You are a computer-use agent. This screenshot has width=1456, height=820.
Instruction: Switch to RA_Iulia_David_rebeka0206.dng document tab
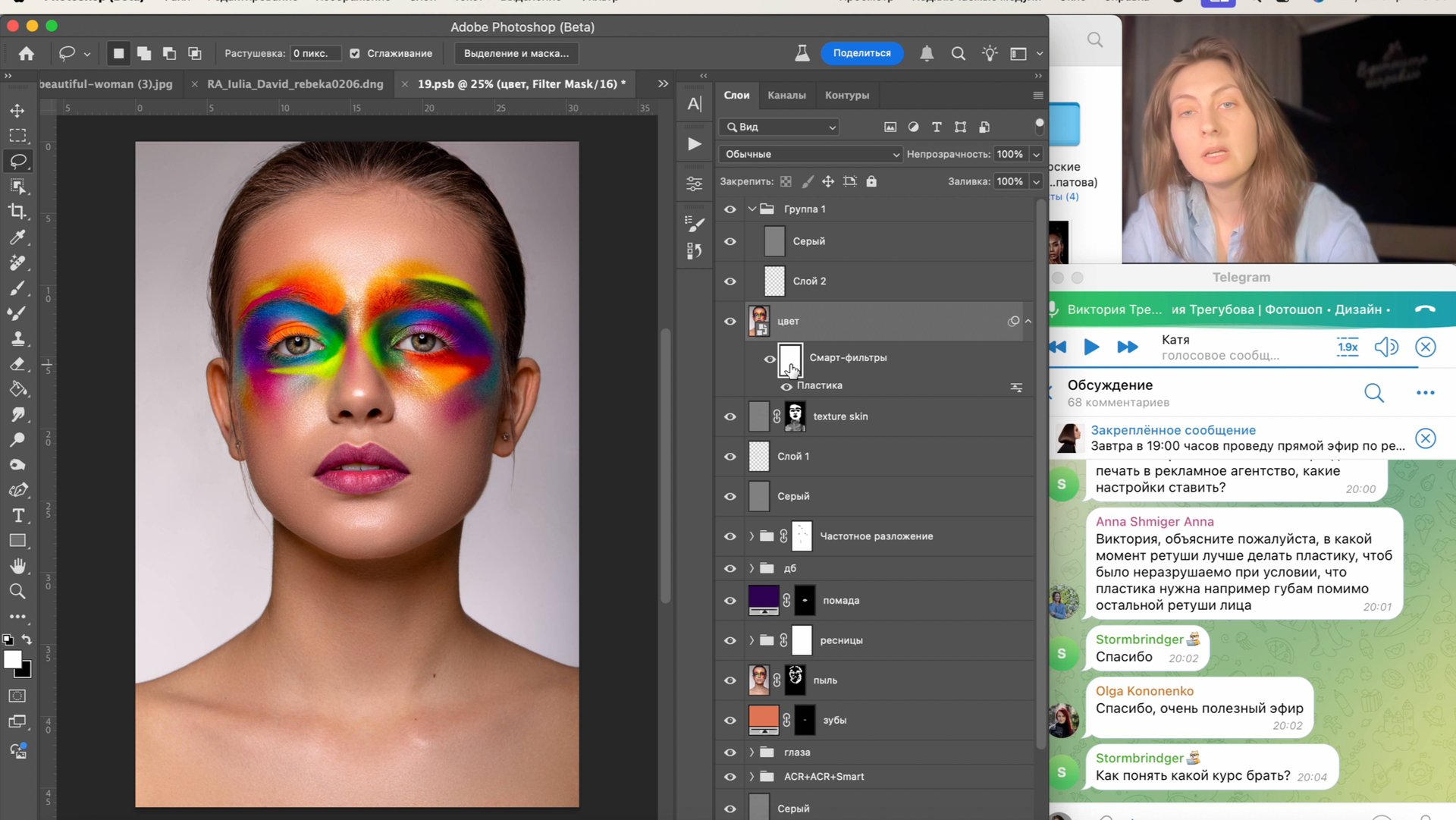pyautogui.click(x=295, y=84)
